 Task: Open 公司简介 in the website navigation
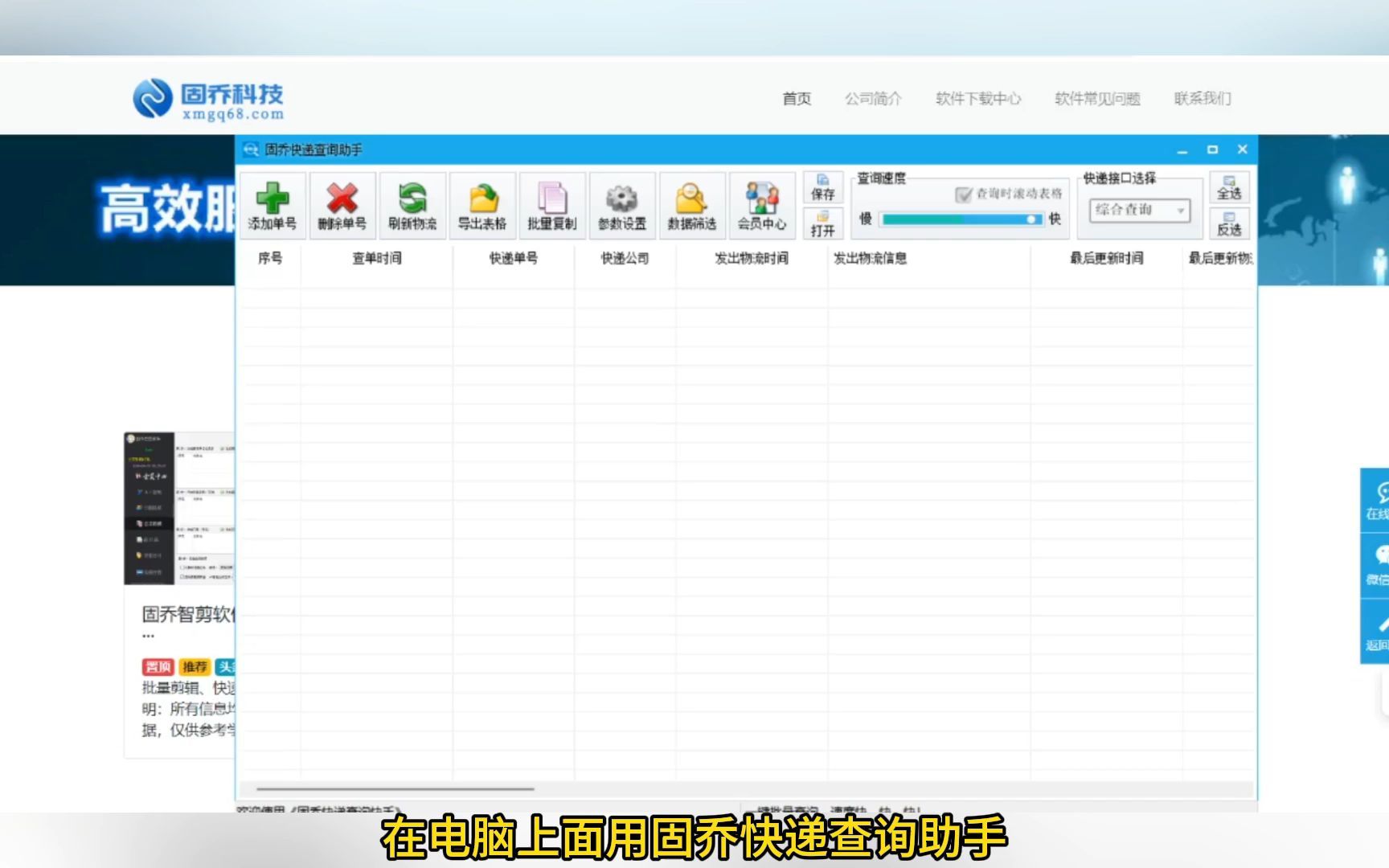coord(873,99)
